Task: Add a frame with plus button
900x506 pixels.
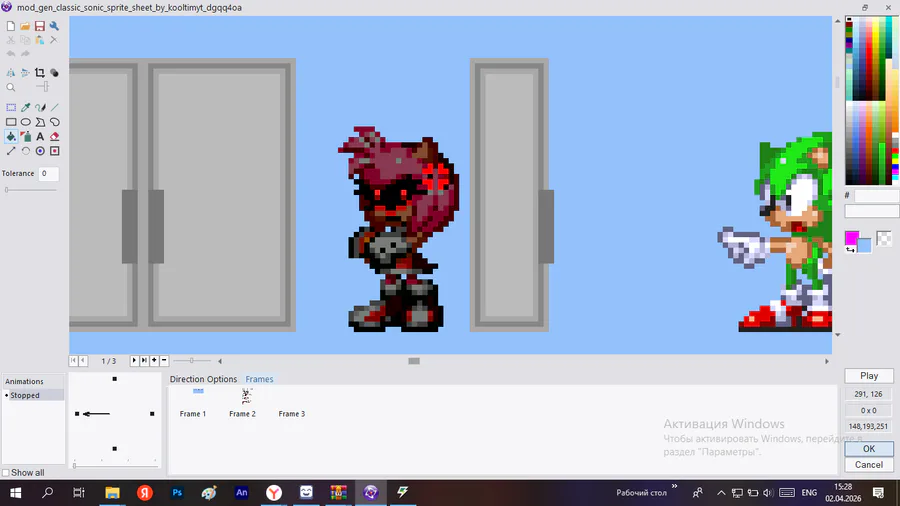Action: click(154, 360)
